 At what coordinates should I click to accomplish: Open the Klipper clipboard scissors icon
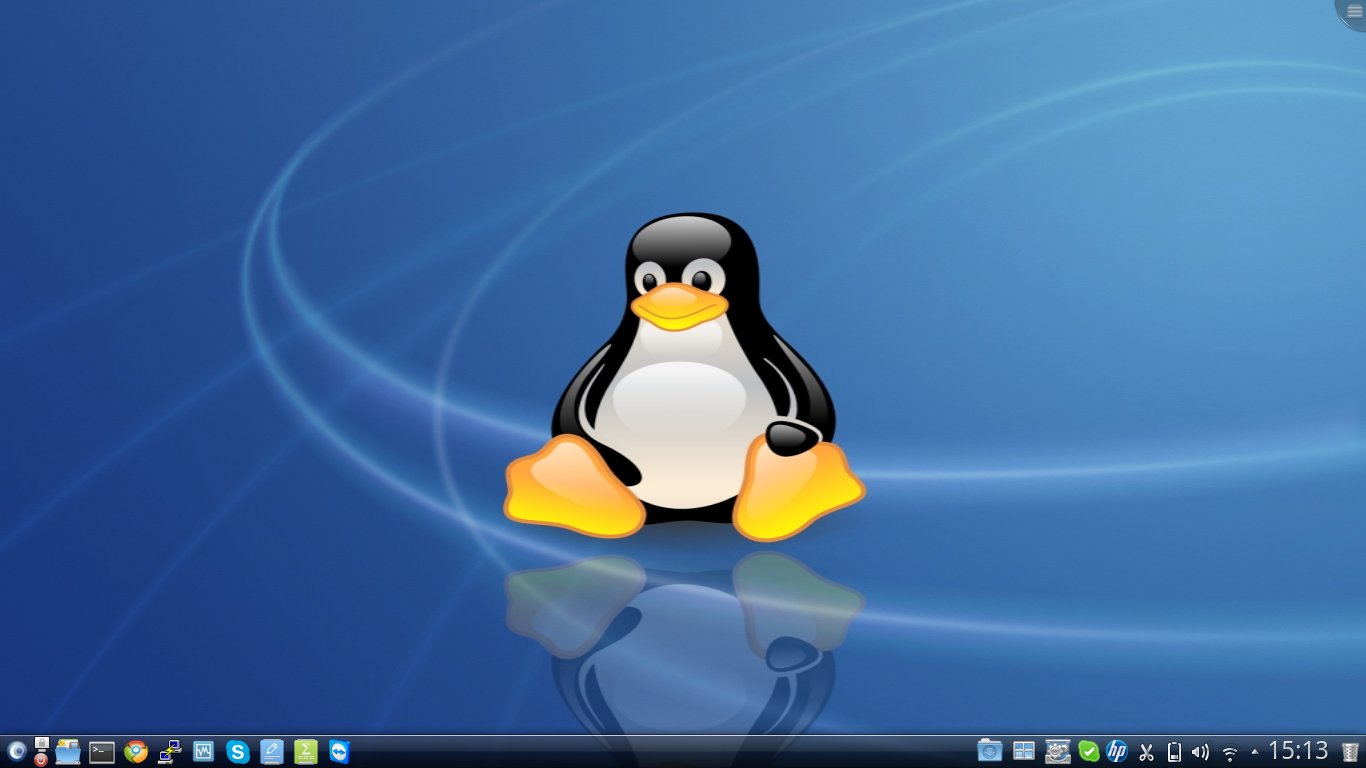coord(1147,752)
